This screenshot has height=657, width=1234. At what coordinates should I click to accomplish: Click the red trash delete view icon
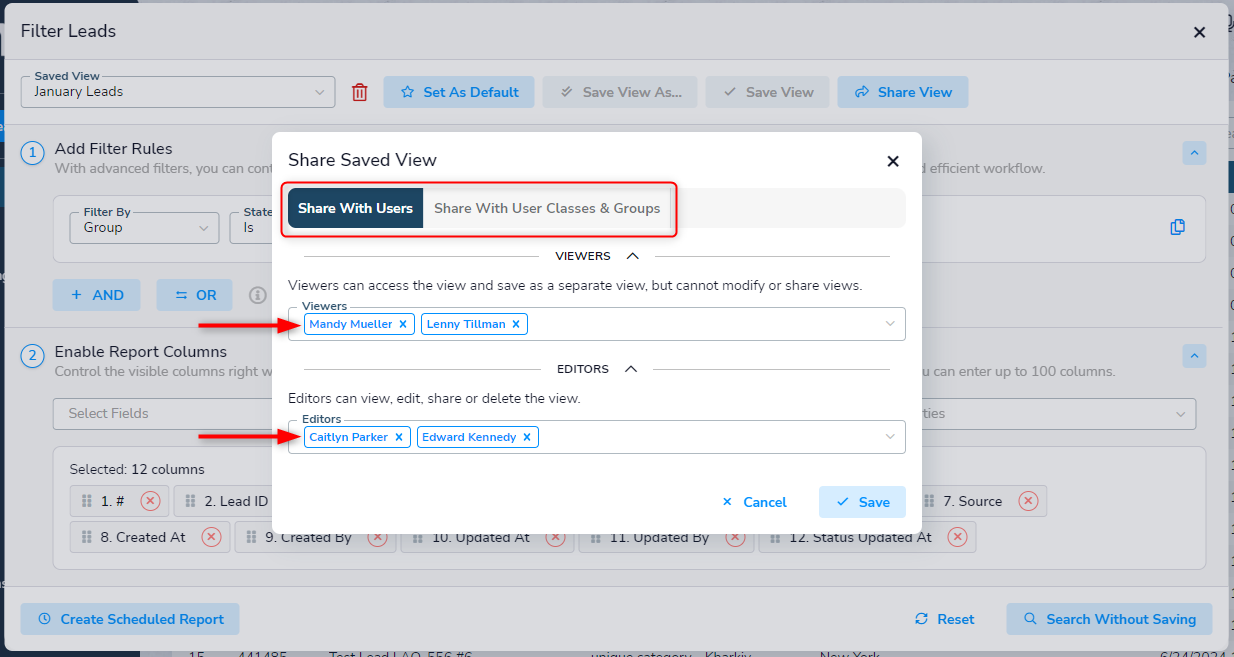[360, 92]
